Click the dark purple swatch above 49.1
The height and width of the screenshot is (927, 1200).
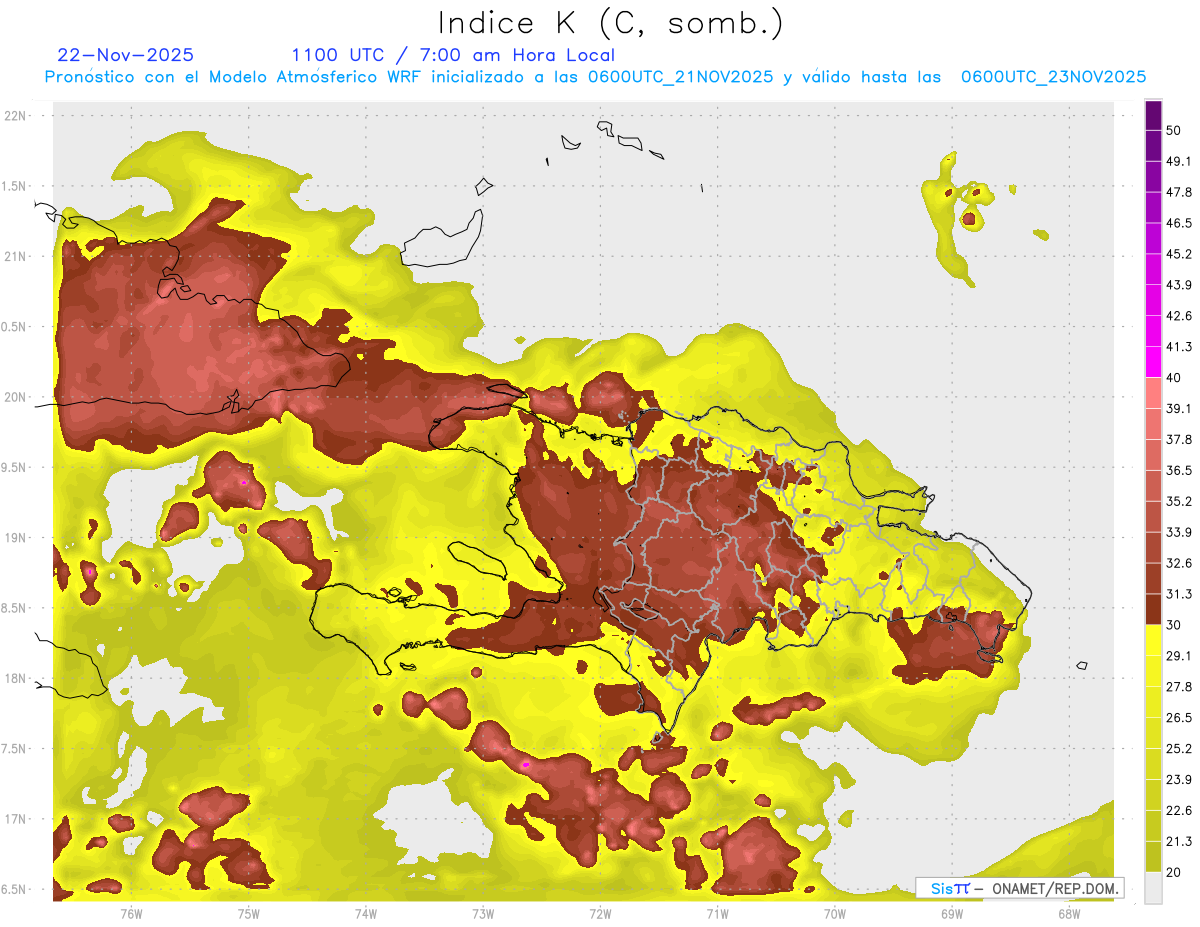click(x=1153, y=146)
